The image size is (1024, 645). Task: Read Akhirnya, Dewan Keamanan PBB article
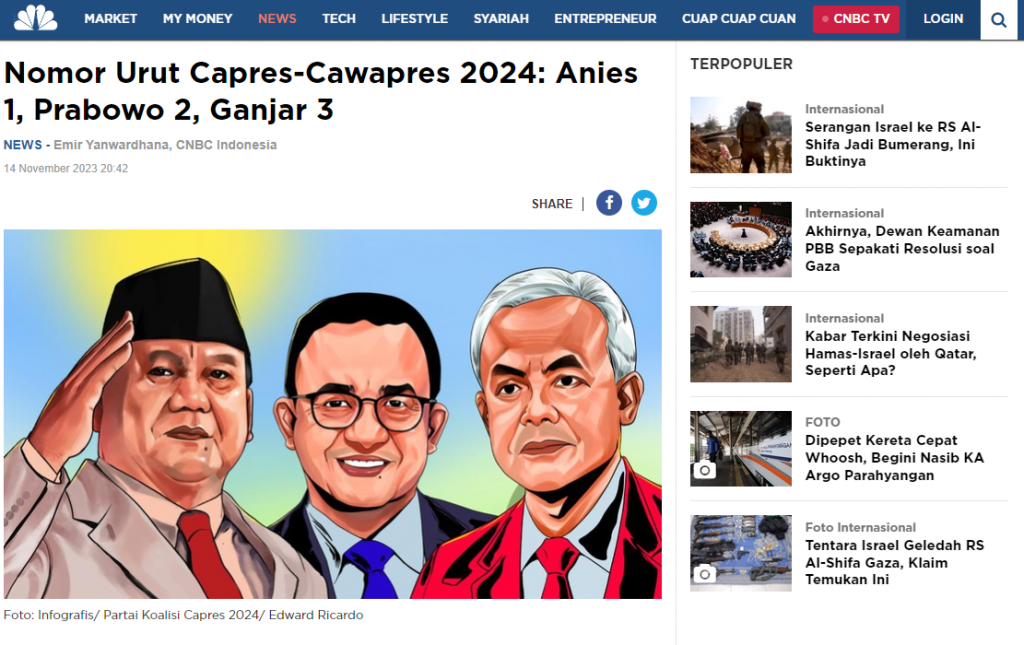click(902, 249)
